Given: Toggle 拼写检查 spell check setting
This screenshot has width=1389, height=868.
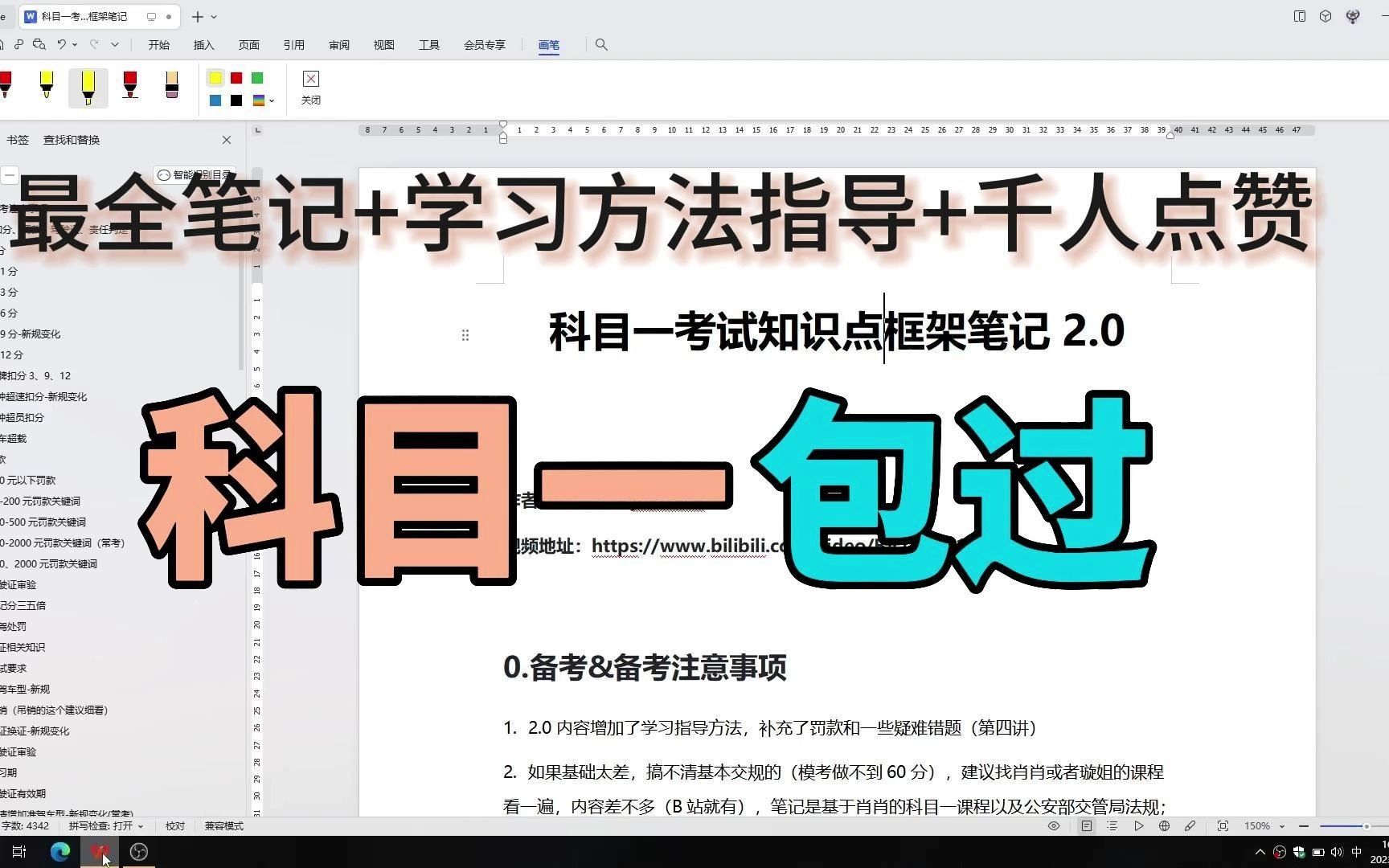Looking at the screenshot, I should coord(106,825).
